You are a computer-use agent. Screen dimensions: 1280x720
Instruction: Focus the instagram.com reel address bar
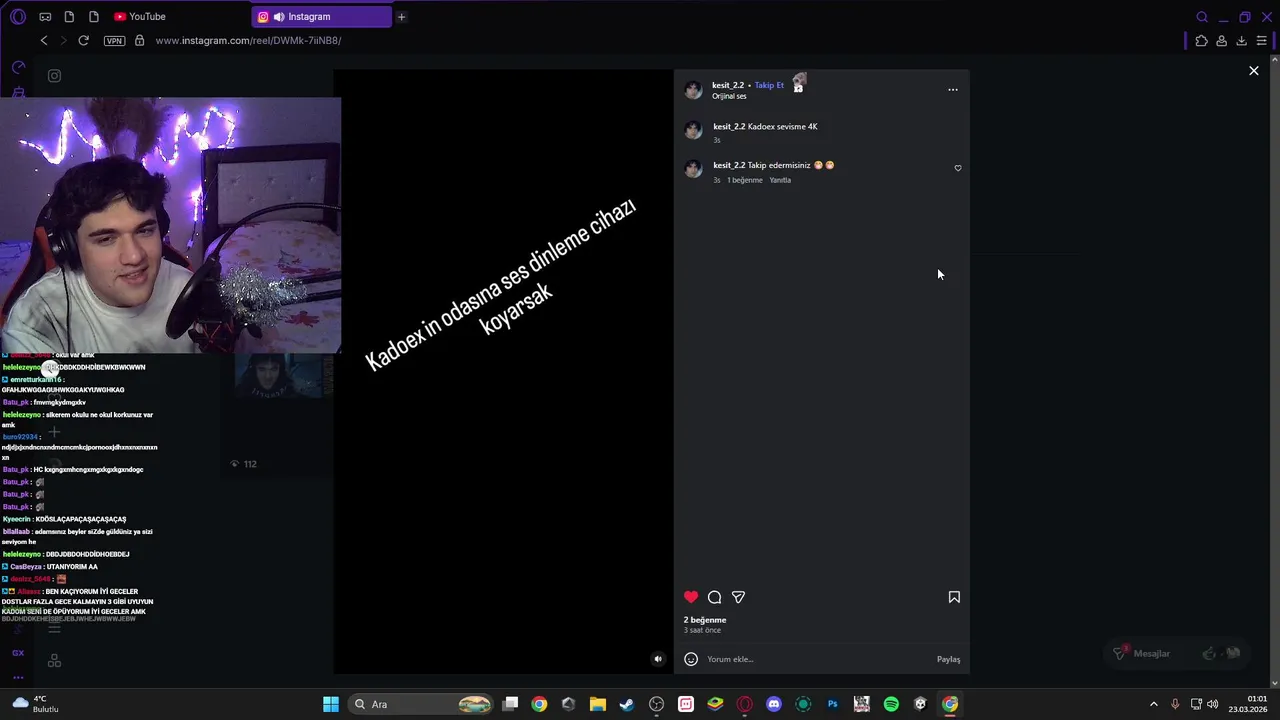pos(248,40)
